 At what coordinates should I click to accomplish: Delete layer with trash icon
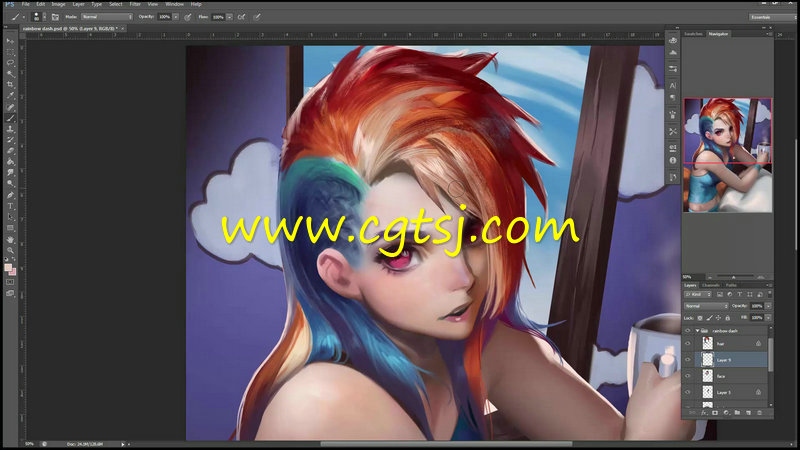[760, 413]
